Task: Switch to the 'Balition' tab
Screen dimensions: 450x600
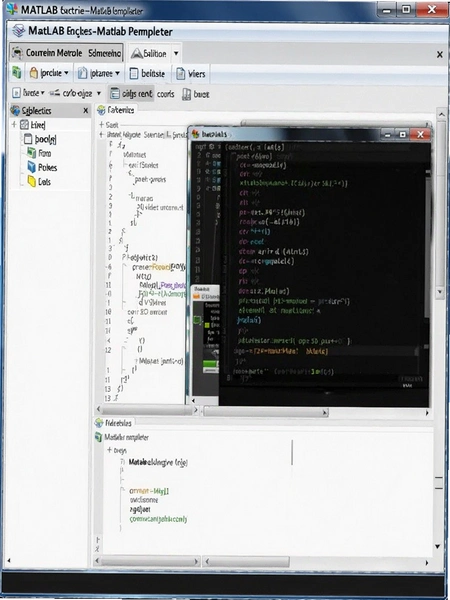Action: click(148, 54)
